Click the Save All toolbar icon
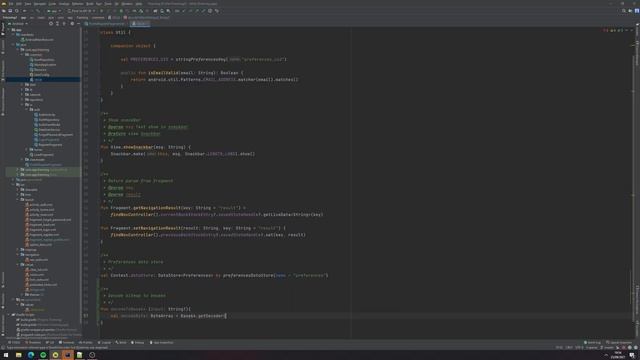Image resolution: width=640 pixels, height=360 pixels. click(10, 11)
